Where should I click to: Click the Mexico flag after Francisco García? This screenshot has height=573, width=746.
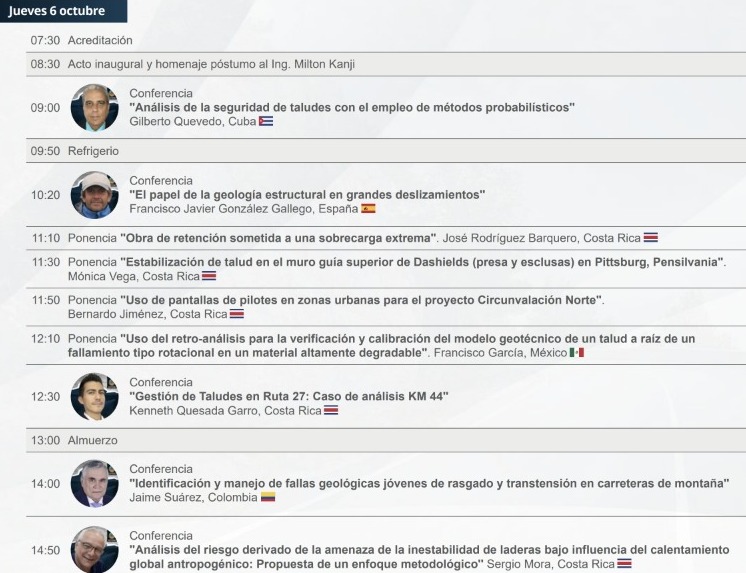(x=577, y=353)
